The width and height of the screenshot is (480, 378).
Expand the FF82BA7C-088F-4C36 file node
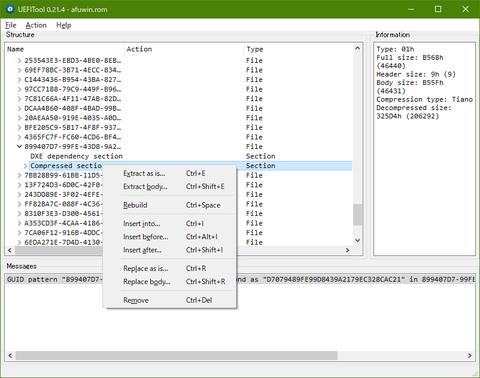tap(19, 204)
